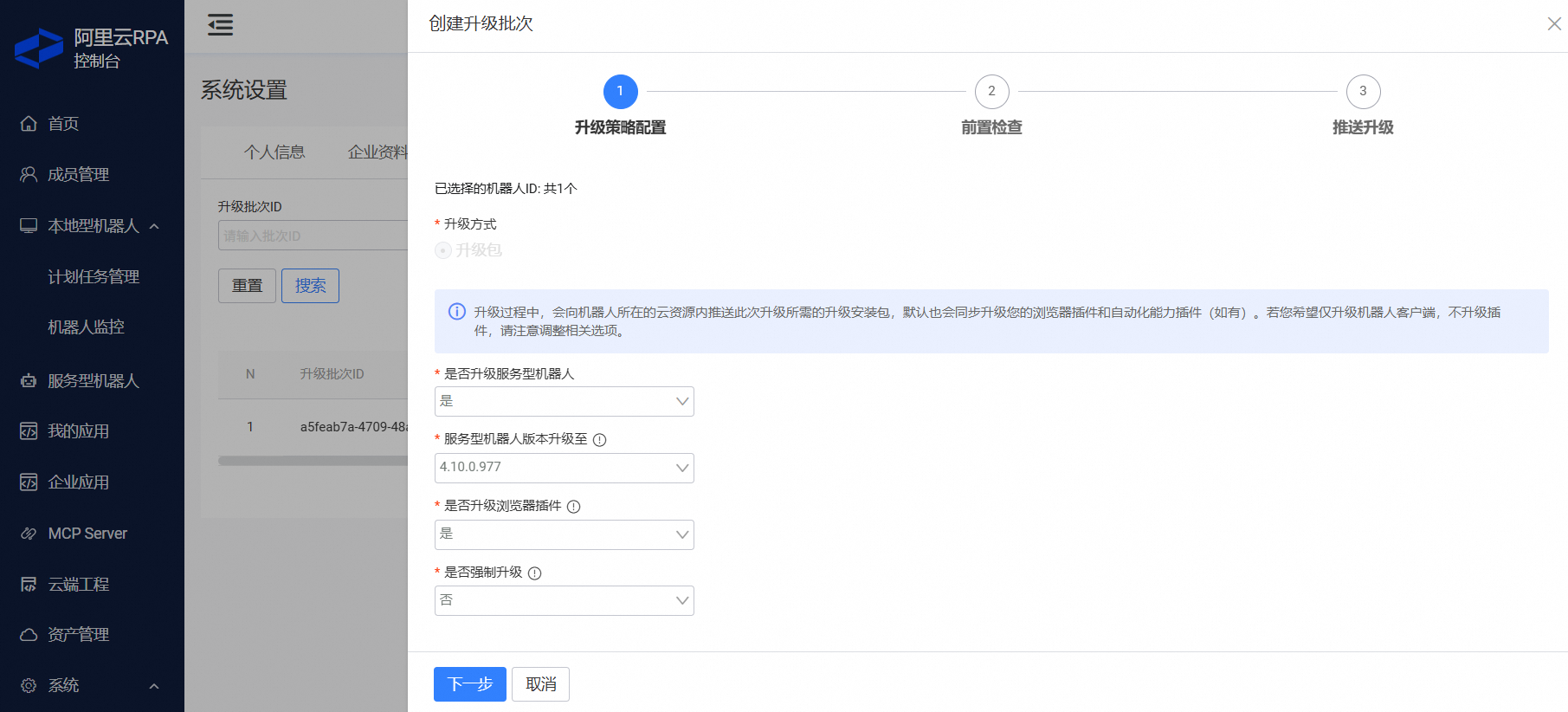
Task: Click the robot icon beside 服务型机器人
Action: pyautogui.click(x=29, y=380)
